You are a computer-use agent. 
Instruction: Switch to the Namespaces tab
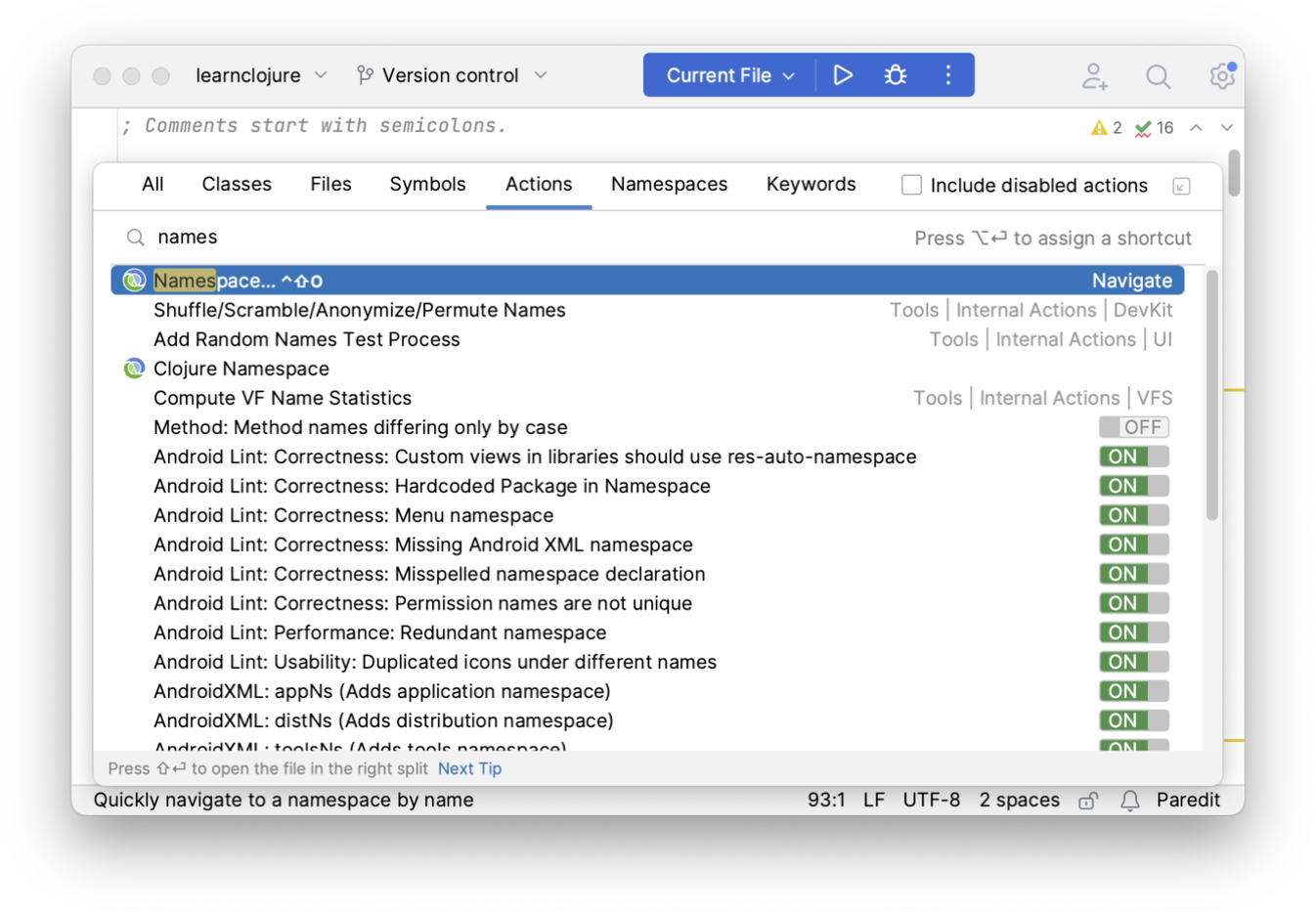tap(670, 185)
